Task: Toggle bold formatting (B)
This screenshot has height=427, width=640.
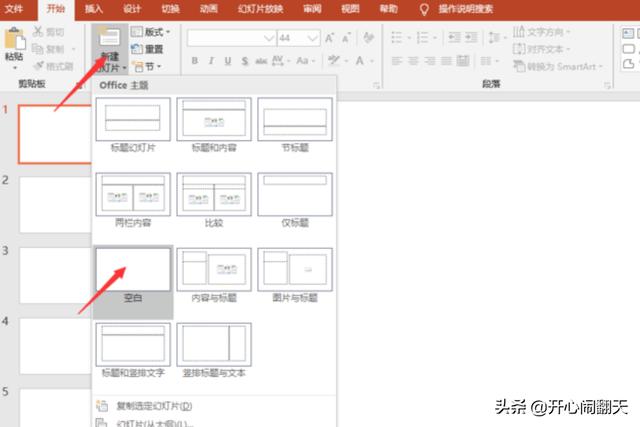Action: [194, 61]
